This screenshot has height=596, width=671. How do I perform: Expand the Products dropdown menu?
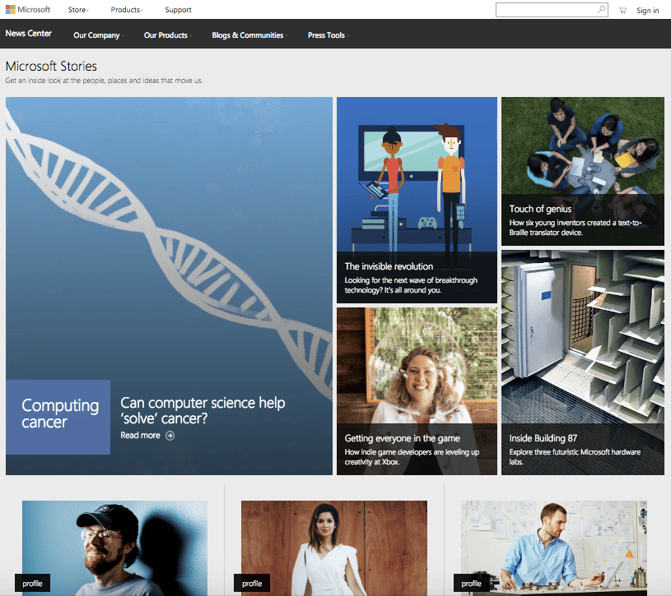pyautogui.click(x=126, y=10)
